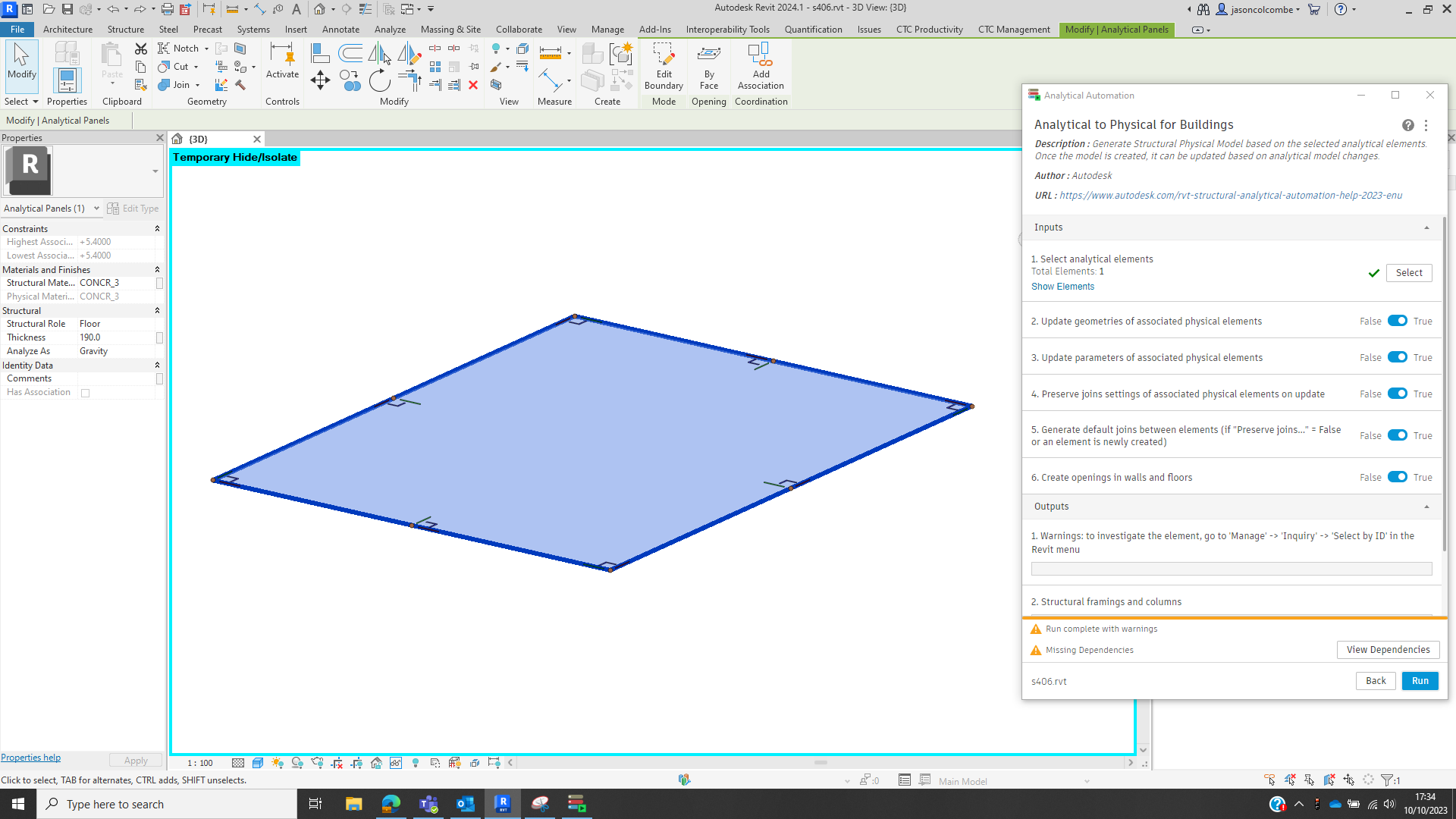
Task: Toggle Generate default joins between elements
Action: pos(1398,435)
